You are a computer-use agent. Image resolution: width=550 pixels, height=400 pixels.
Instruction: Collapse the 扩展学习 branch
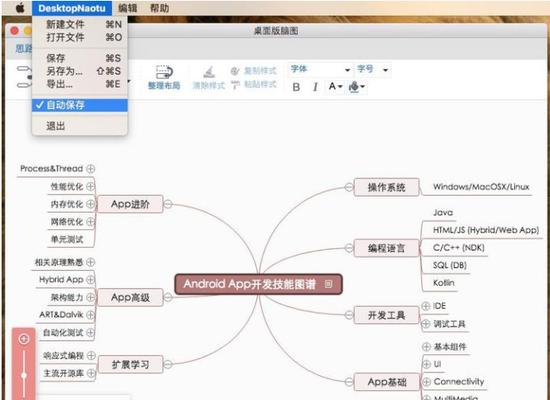[168, 365]
